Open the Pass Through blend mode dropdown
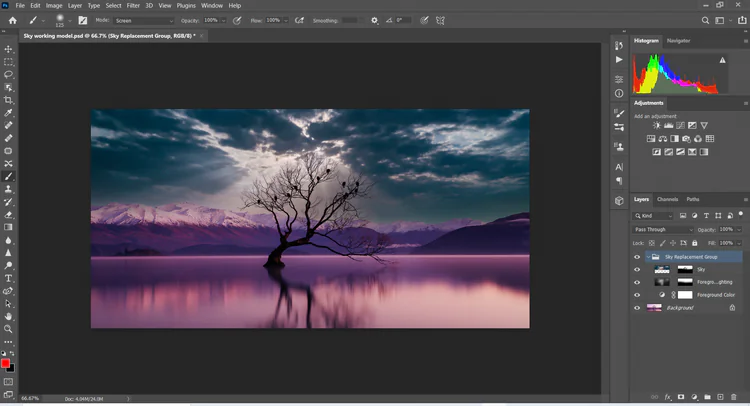The height and width of the screenshot is (406, 750). click(663, 229)
